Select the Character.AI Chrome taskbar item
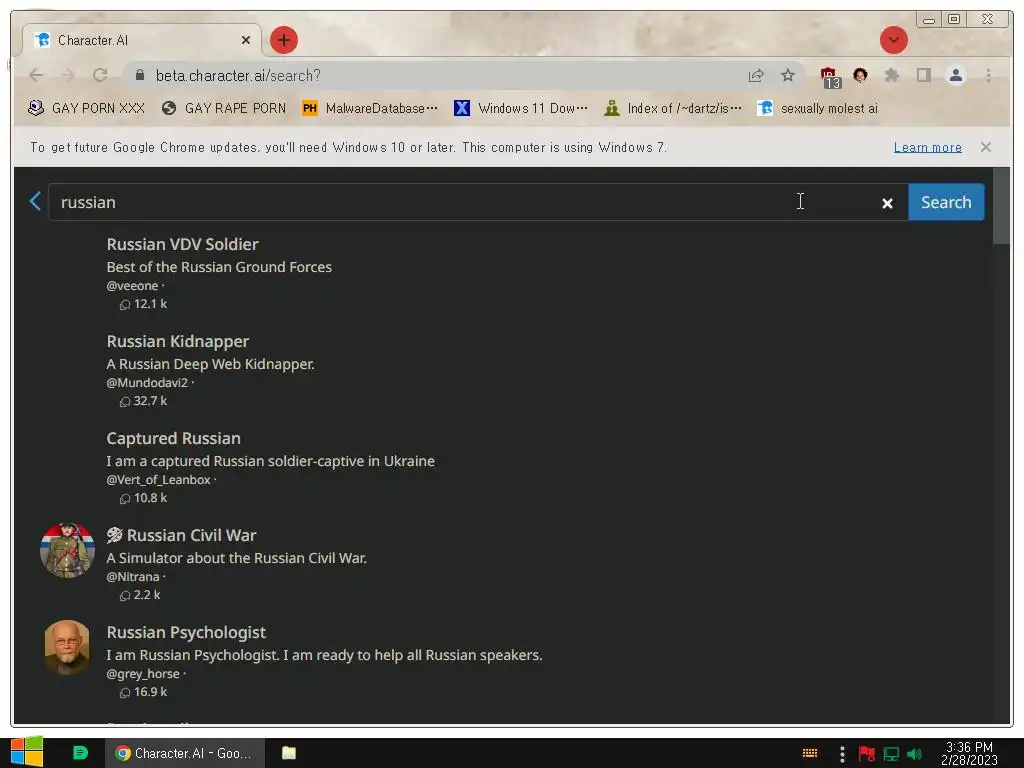The height and width of the screenshot is (768, 1024). pos(185,753)
